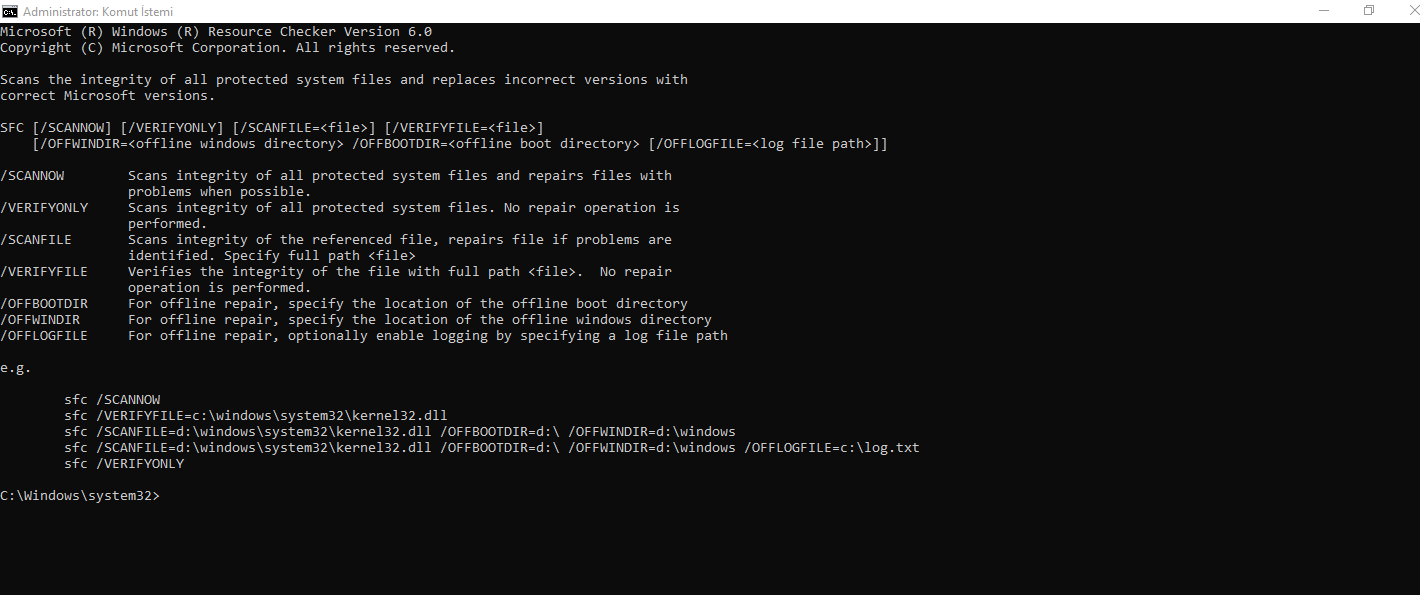The height and width of the screenshot is (595, 1420).
Task: Click the Microsoft Corporation copyright line
Action: click(227, 48)
